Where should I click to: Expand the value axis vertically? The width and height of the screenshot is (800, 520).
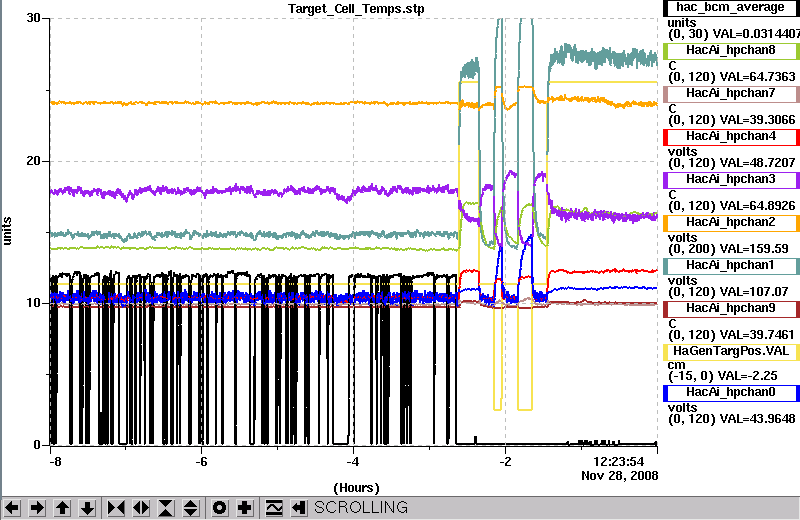190,508
